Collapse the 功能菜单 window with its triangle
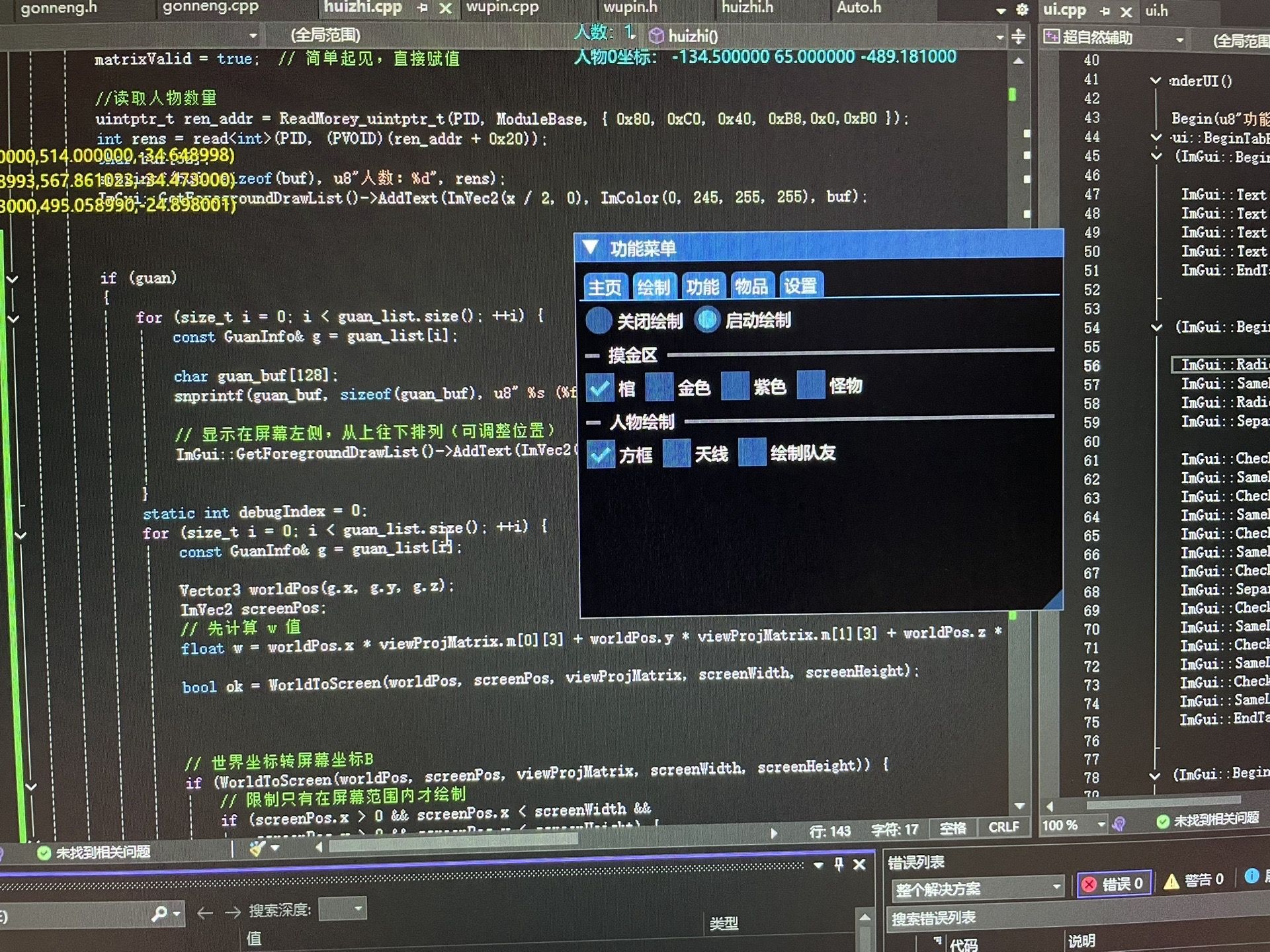 [591, 249]
